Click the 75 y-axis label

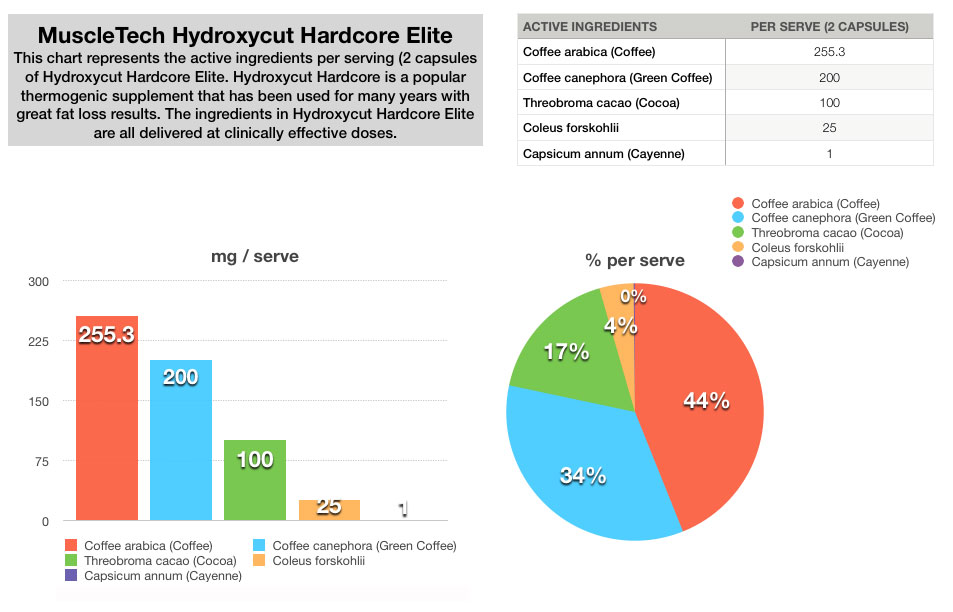(x=42, y=461)
